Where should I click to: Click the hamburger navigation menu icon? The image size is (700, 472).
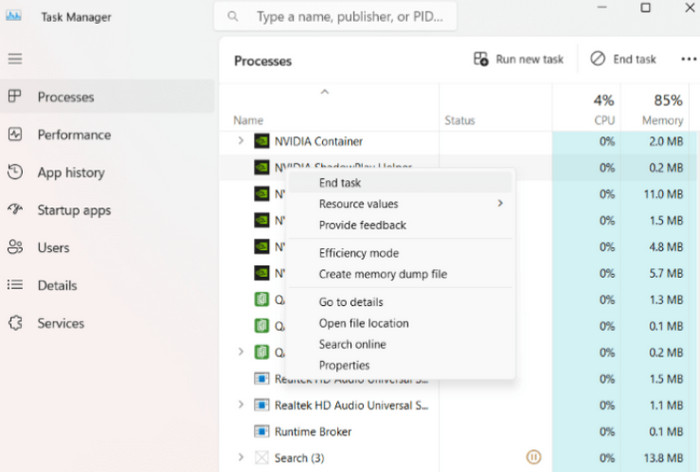pos(15,59)
